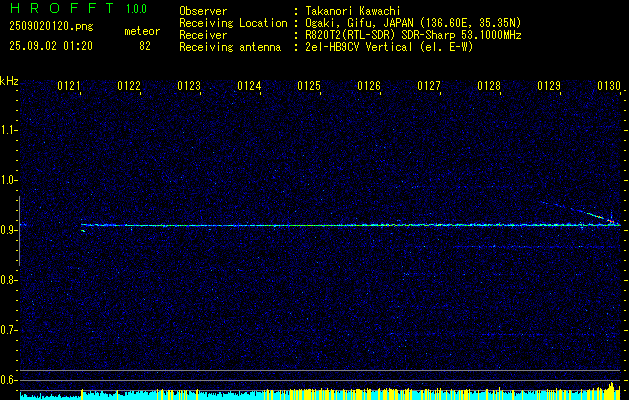This screenshot has width=629, height=400.
Task: Click the 1.0 kHz axis label
Action: coord(8,180)
